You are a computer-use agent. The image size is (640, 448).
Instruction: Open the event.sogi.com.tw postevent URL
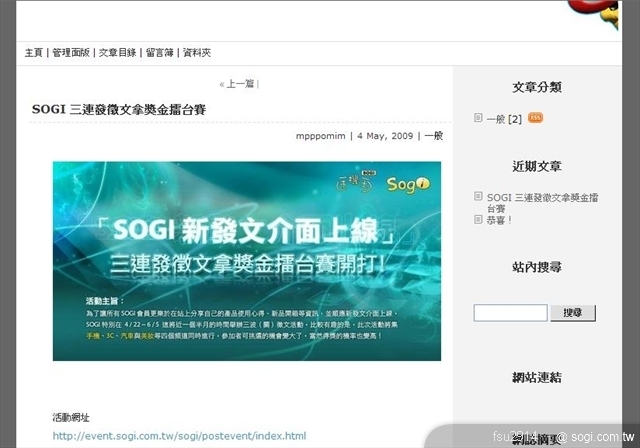(x=179, y=436)
